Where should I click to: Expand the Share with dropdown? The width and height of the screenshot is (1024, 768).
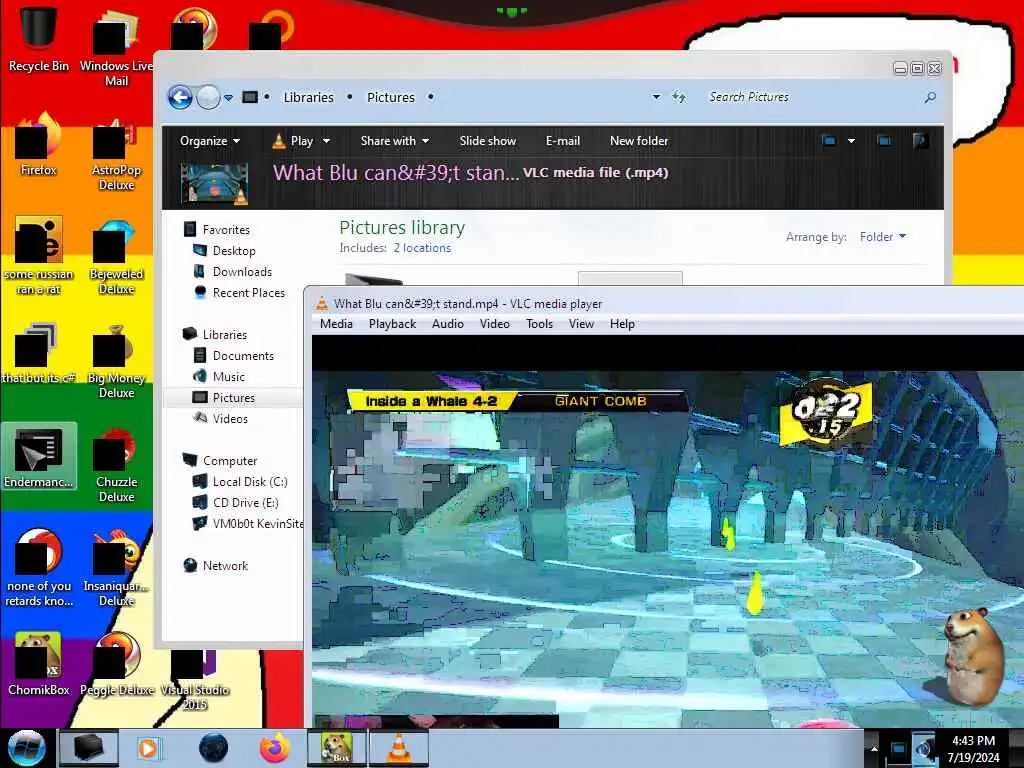(x=394, y=141)
